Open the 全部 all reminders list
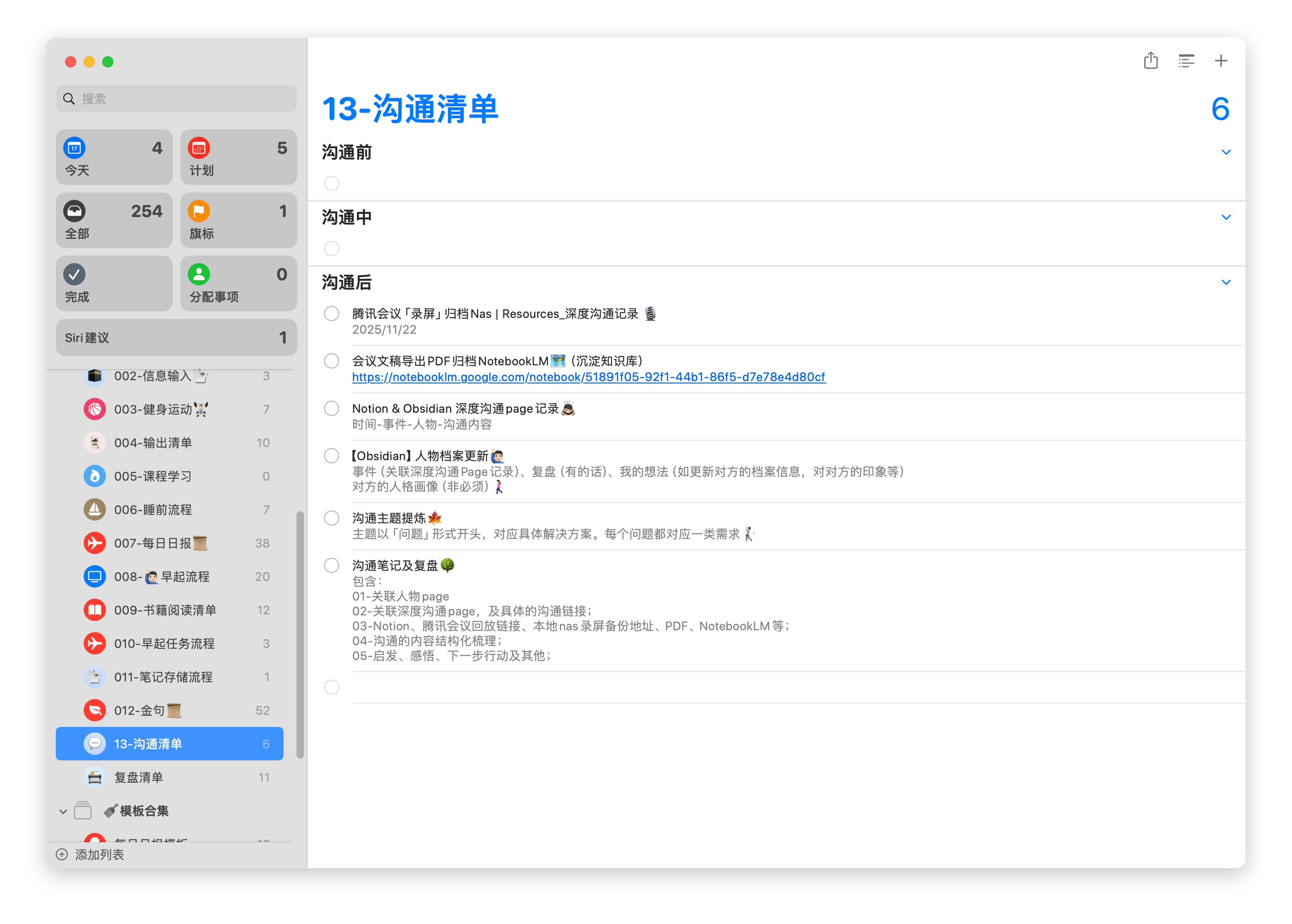The height and width of the screenshot is (924, 1292). tap(114, 220)
